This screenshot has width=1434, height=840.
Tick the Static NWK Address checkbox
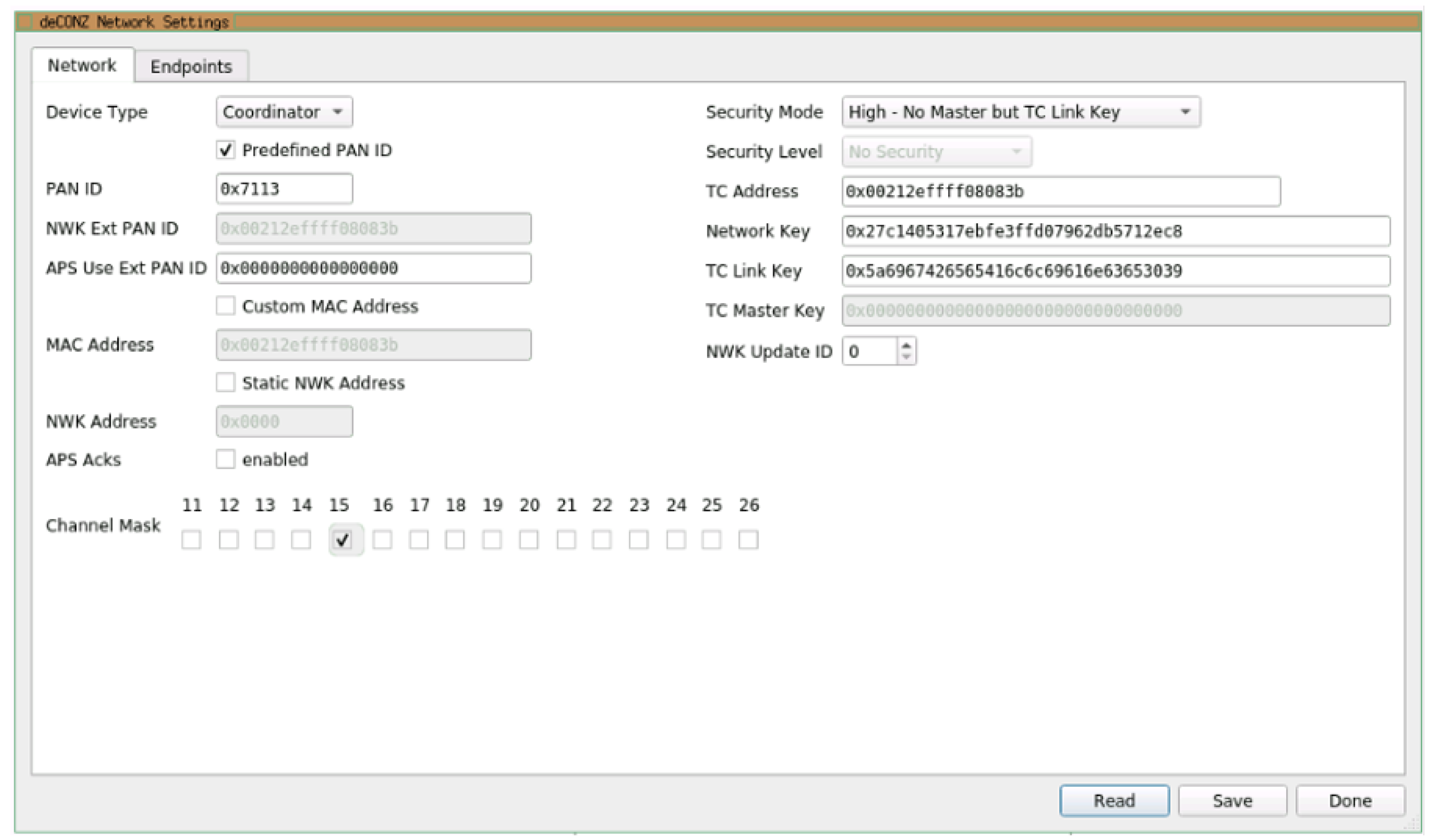[225, 383]
